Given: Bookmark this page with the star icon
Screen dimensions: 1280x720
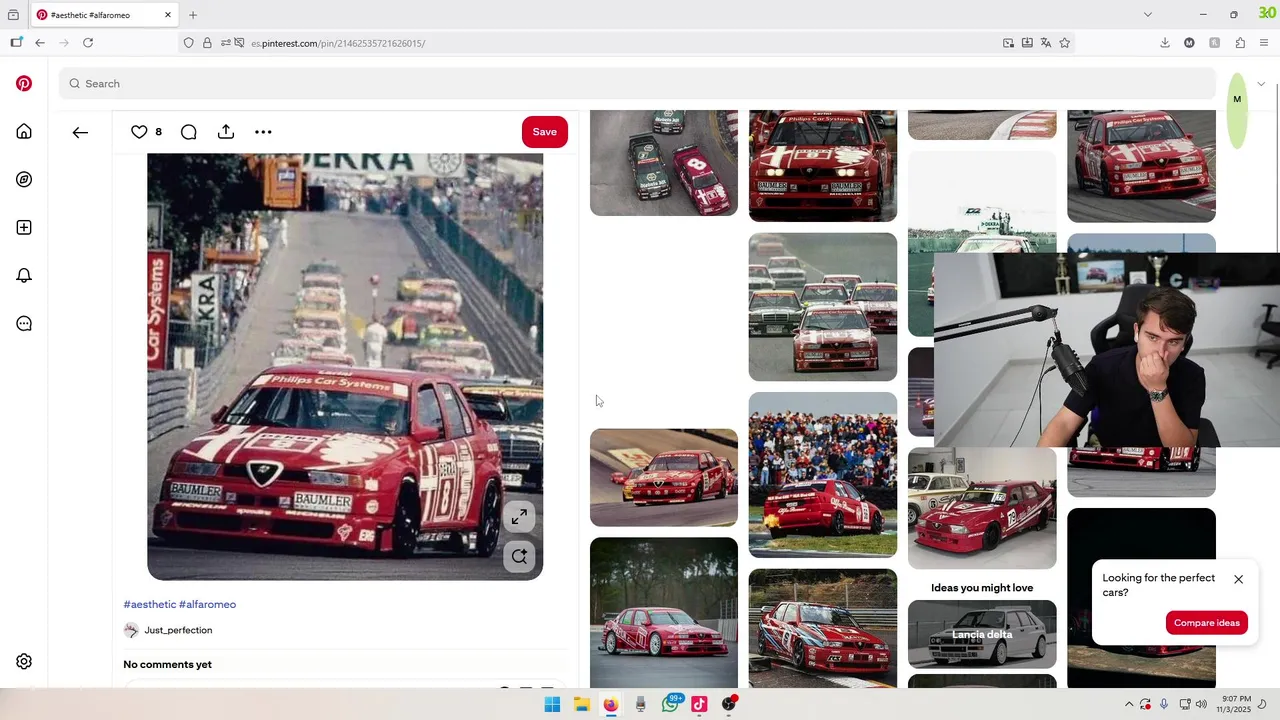Looking at the screenshot, I should (1065, 43).
